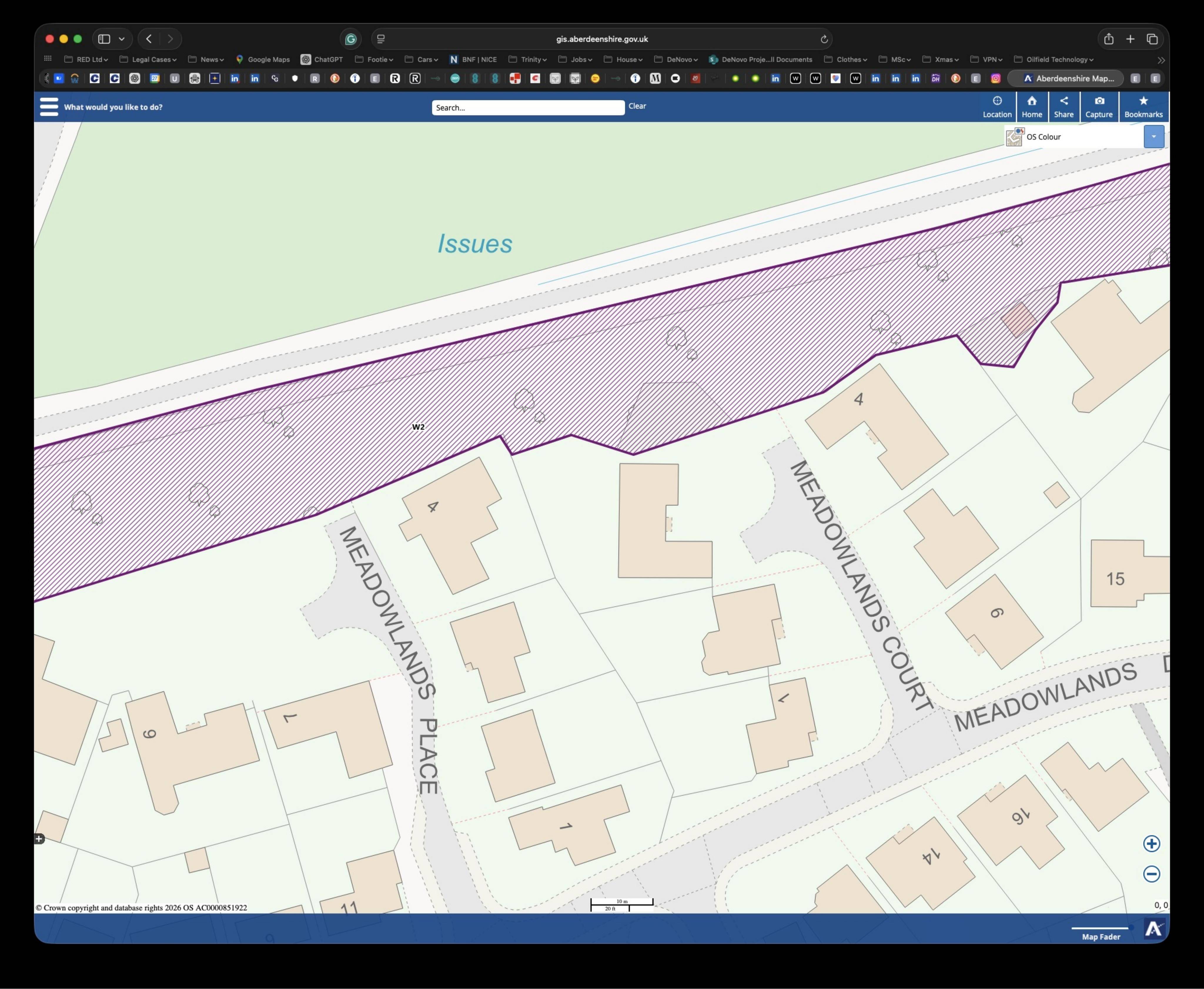The image size is (1204, 989).
Task: Go back to previous page
Action: pyautogui.click(x=149, y=39)
